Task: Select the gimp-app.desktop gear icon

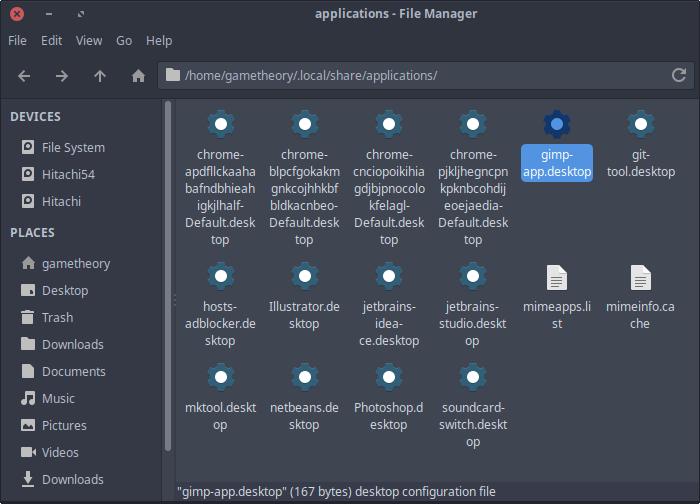Action: (557, 124)
